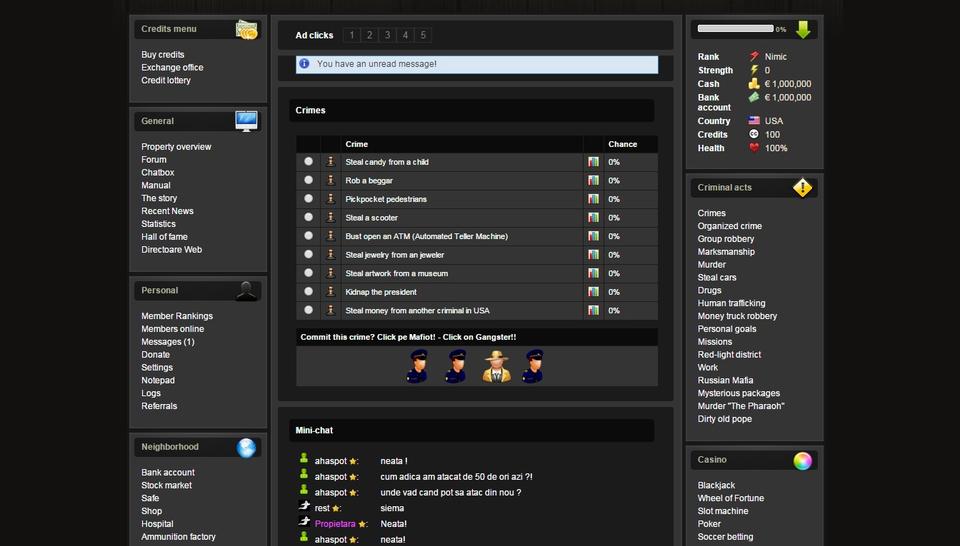The height and width of the screenshot is (546, 960).
Task: Open Messages (1) in Personal menu
Action: coord(167,342)
